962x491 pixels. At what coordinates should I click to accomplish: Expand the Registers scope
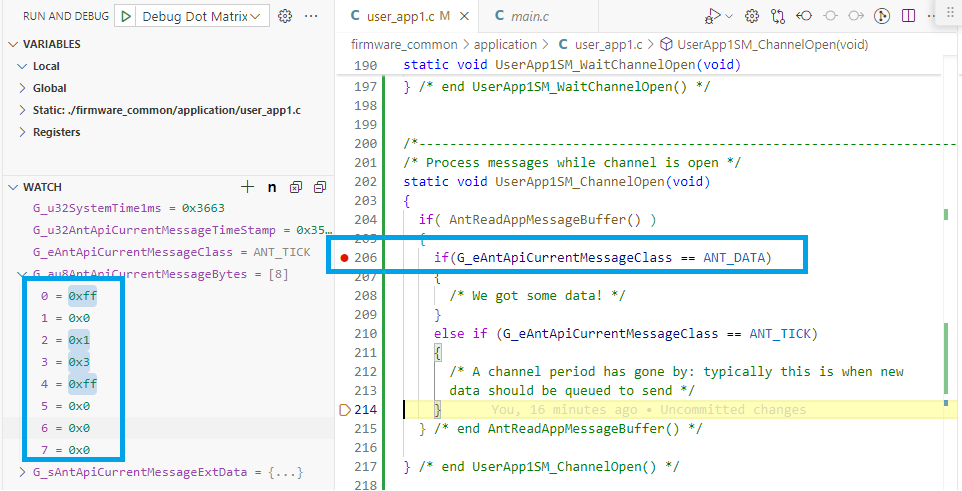click(x=23, y=132)
